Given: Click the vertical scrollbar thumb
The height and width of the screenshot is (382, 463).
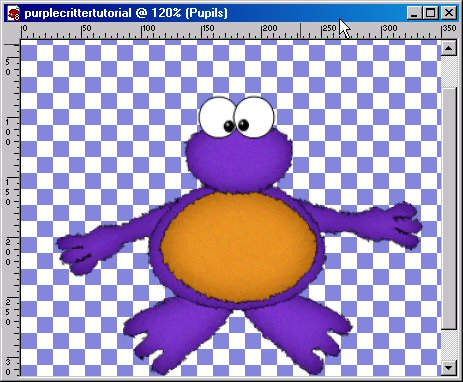Looking at the screenshot, I should (449, 209).
